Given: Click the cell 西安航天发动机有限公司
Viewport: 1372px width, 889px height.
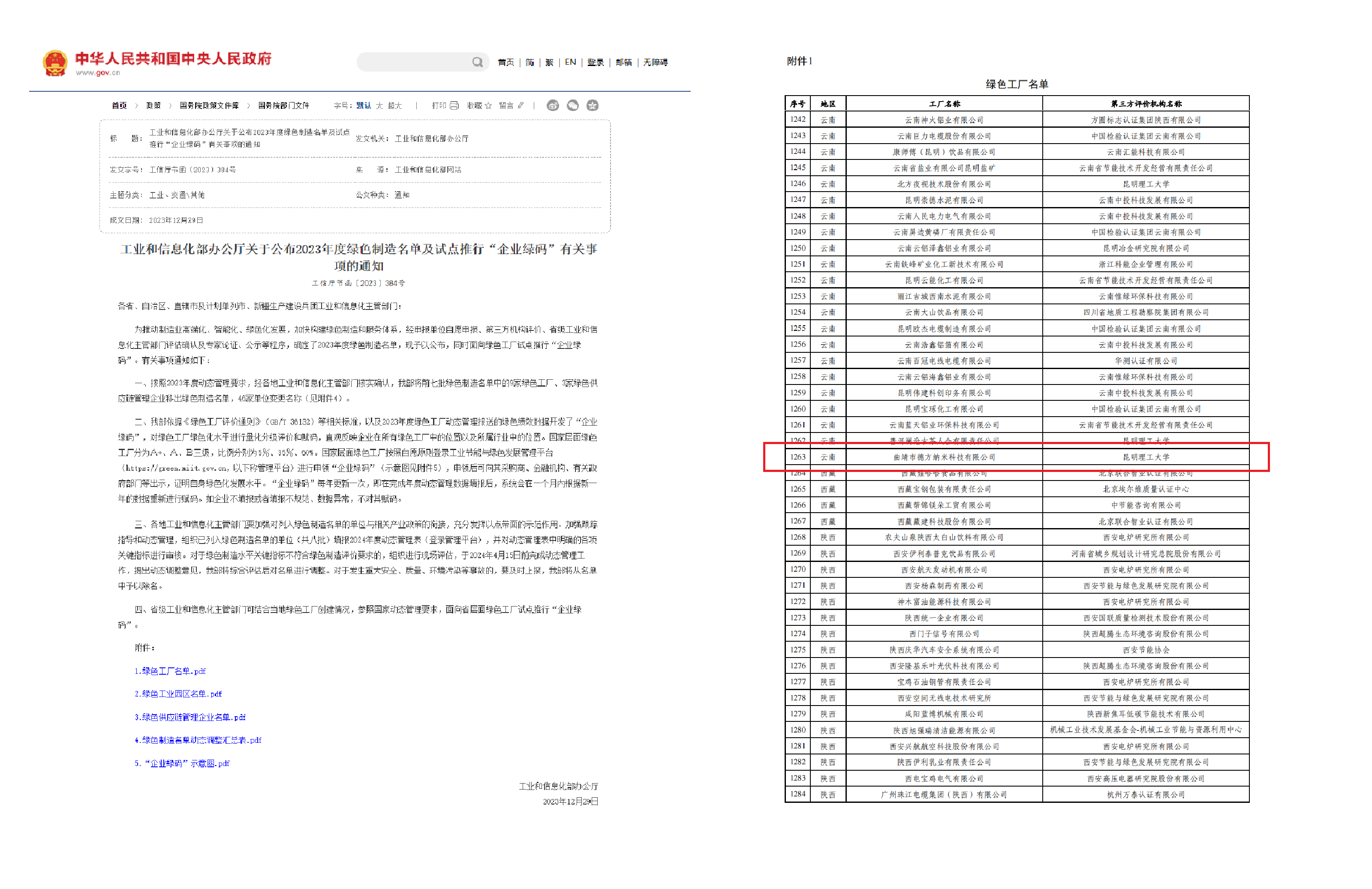Looking at the screenshot, I should tap(944, 570).
